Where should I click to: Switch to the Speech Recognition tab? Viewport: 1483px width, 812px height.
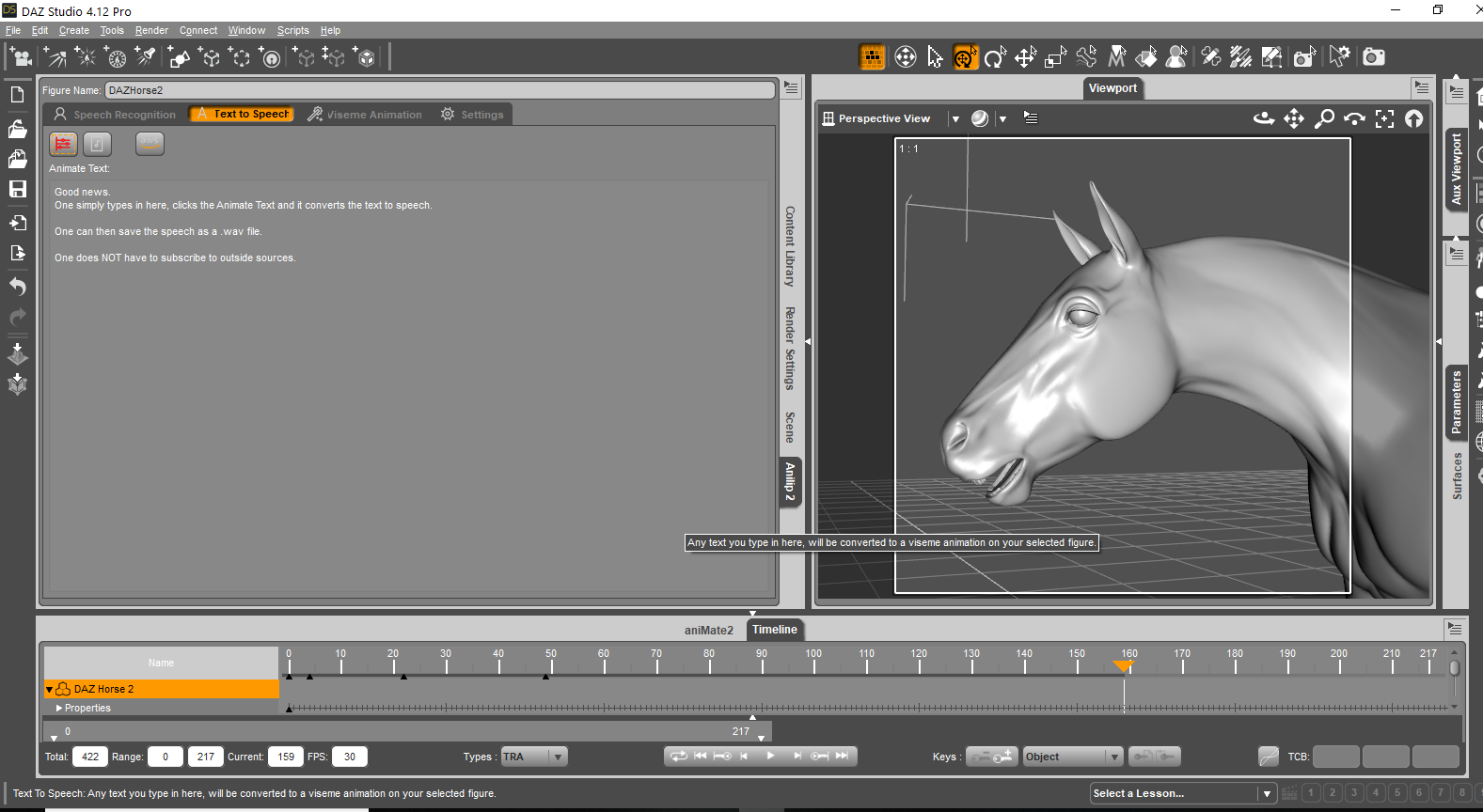[115, 115]
